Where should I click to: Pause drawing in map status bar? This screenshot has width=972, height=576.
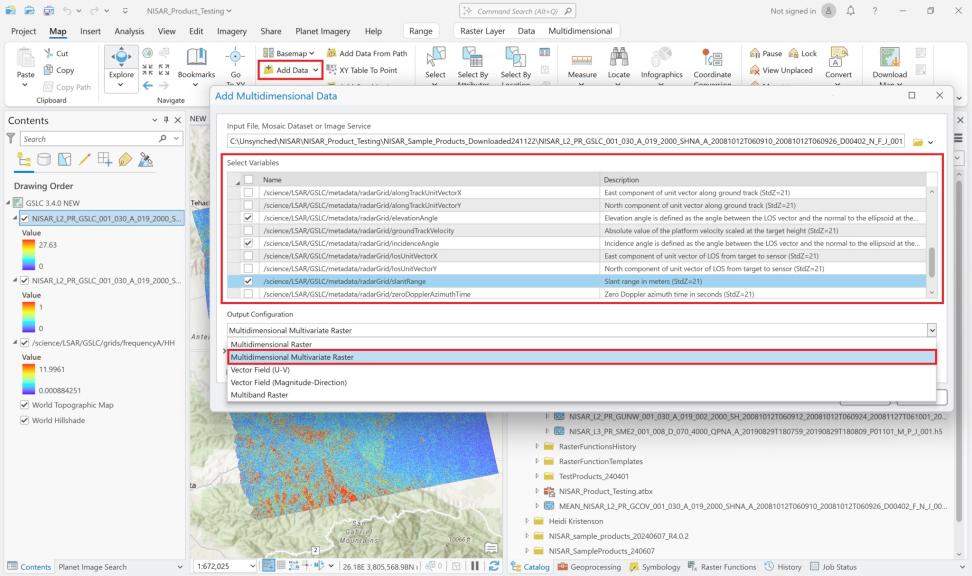click(475, 565)
